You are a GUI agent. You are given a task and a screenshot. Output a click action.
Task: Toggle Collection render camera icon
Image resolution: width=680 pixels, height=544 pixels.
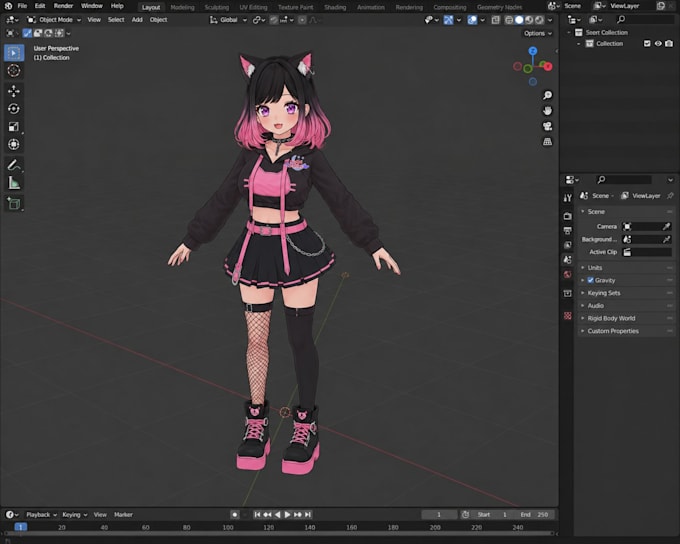coord(669,43)
